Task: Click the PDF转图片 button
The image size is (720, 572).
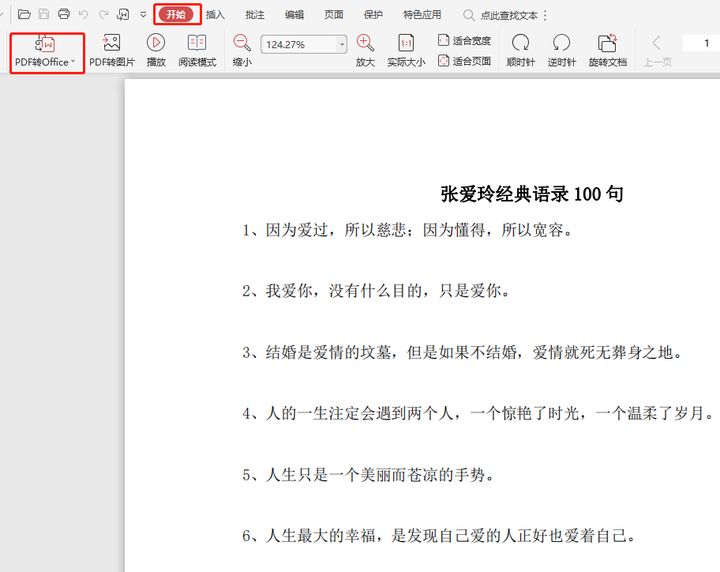Action: (x=112, y=51)
